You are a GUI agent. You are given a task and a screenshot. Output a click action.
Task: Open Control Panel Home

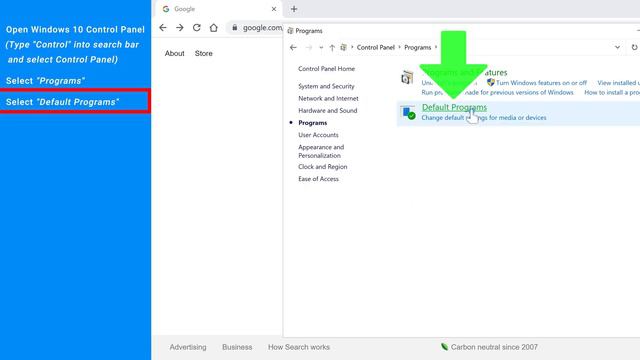coord(326,69)
